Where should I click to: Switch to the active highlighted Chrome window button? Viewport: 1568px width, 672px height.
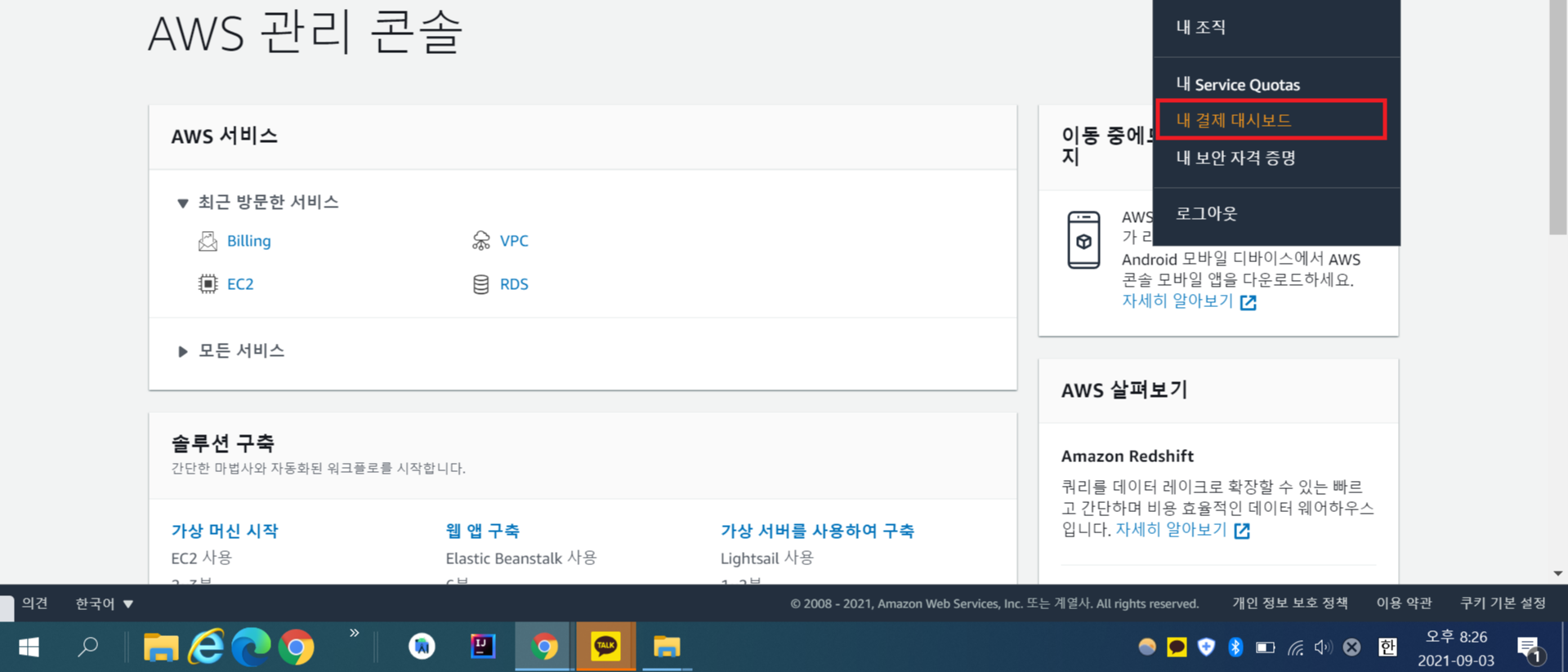pyautogui.click(x=544, y=647)
